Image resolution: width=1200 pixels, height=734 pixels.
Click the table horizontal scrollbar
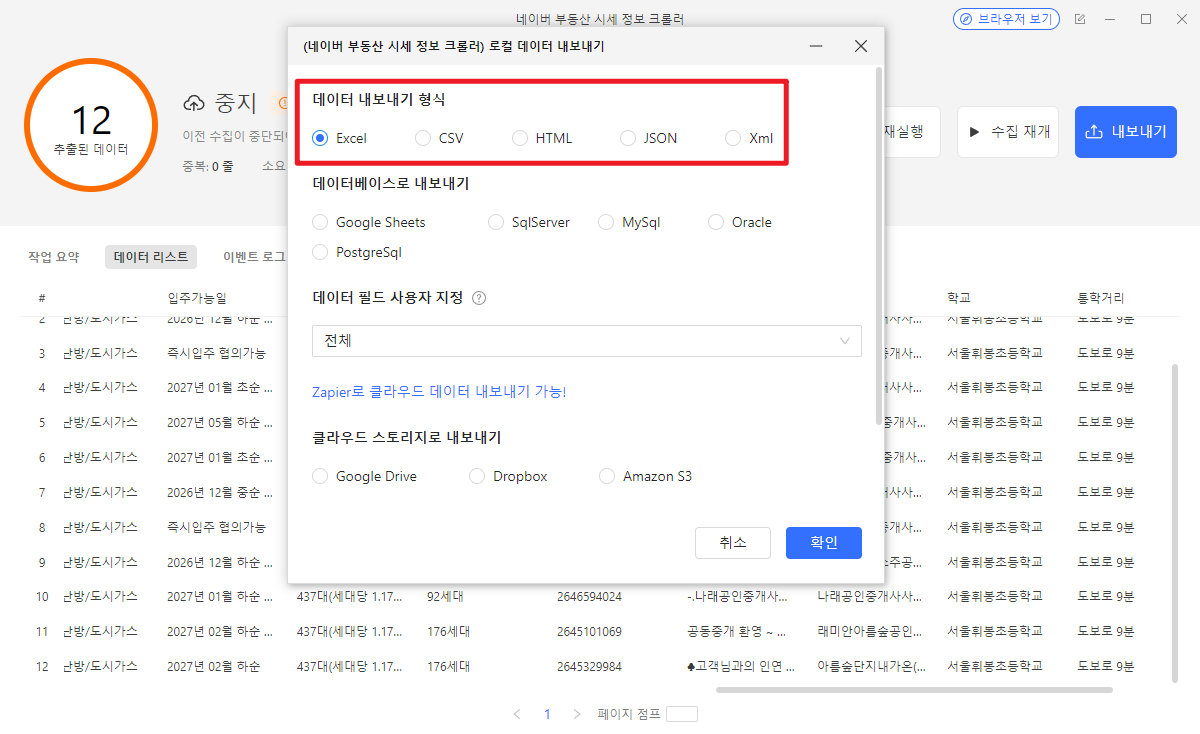coord(914,689)
